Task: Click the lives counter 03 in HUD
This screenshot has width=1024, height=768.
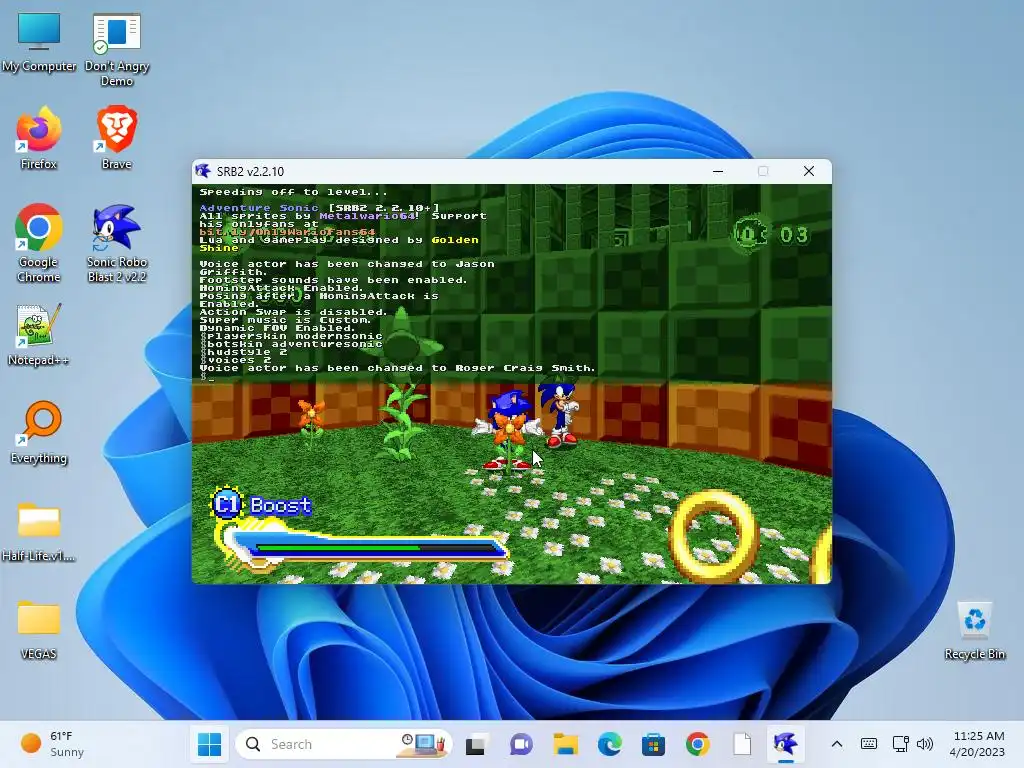Action: pyautogui.click(x=794, y=235)
